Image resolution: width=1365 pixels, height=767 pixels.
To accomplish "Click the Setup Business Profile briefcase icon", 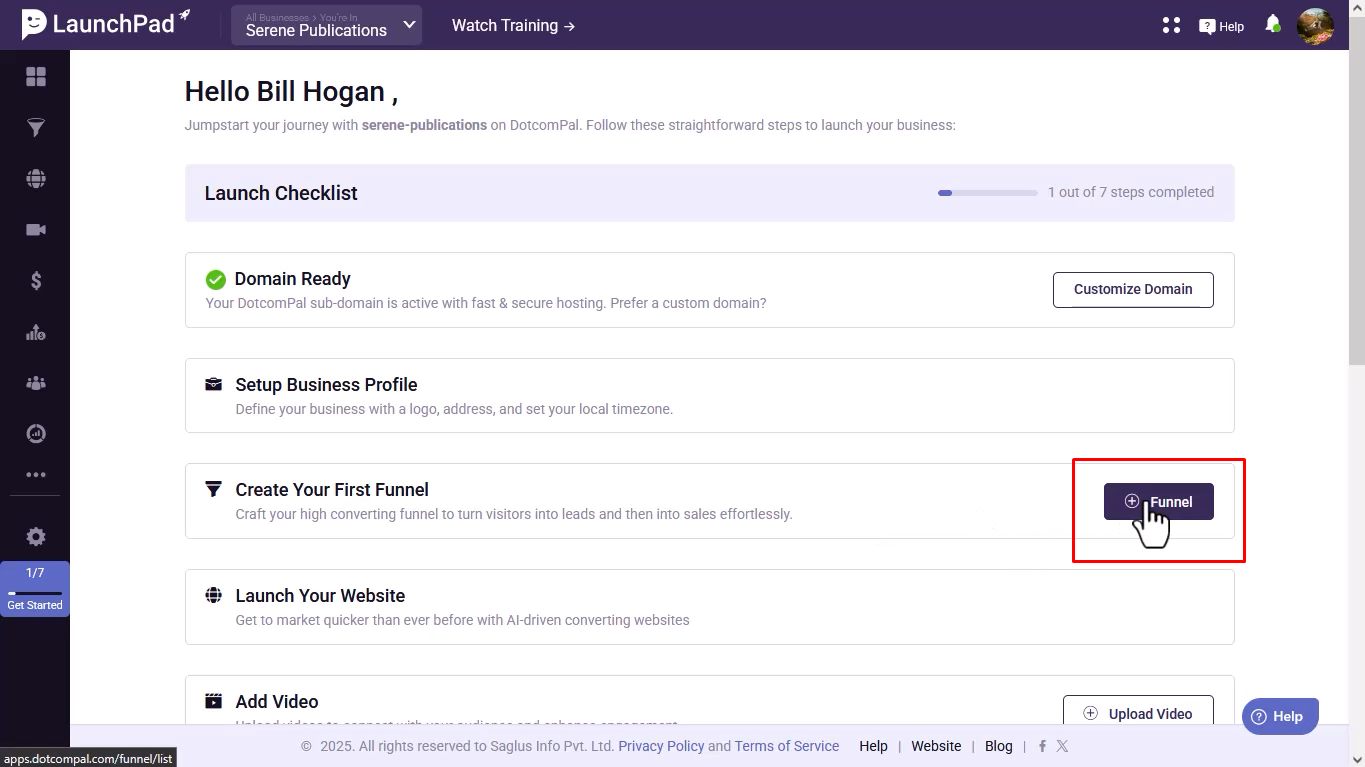I will coord(214,384).
